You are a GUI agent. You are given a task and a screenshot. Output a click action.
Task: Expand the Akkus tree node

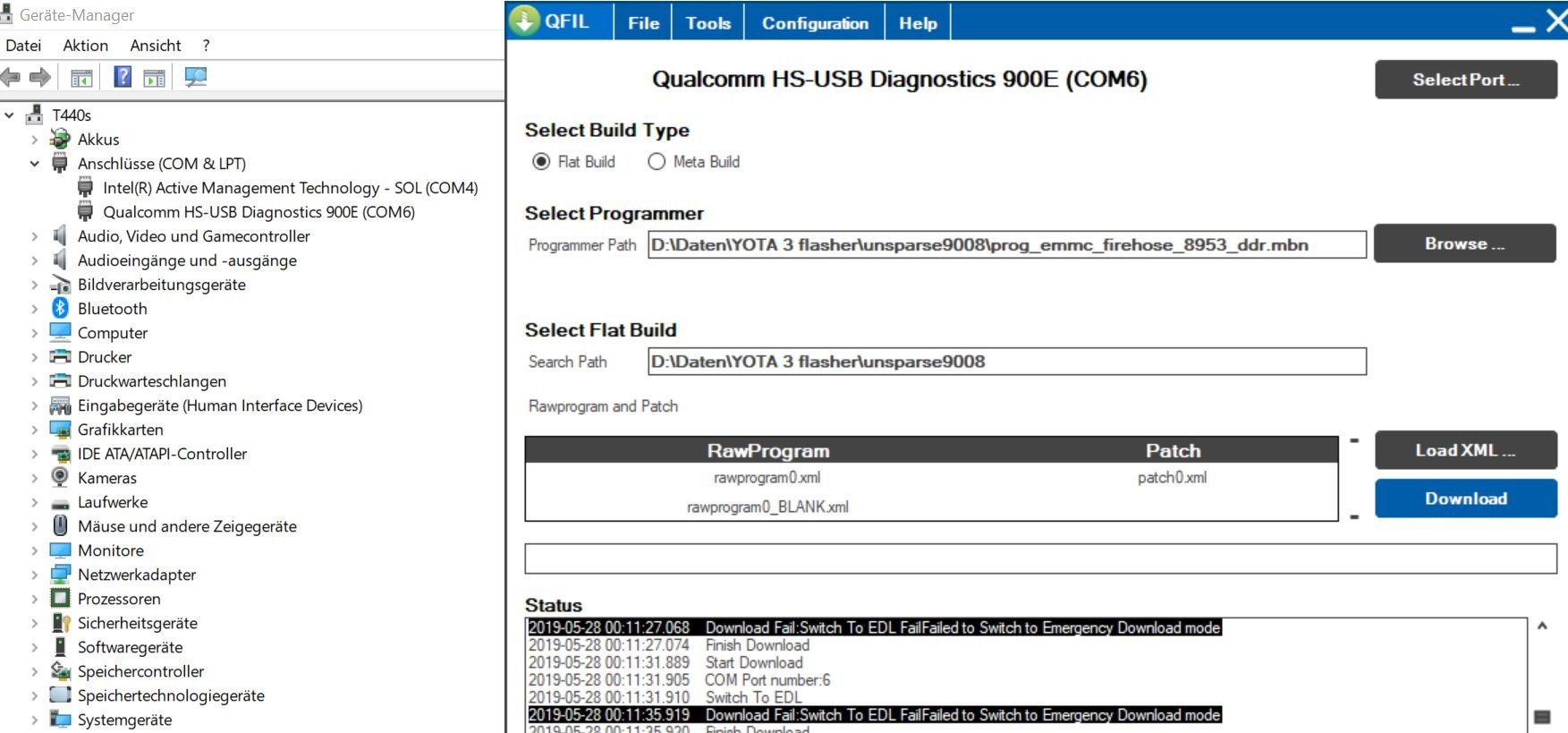34,139
